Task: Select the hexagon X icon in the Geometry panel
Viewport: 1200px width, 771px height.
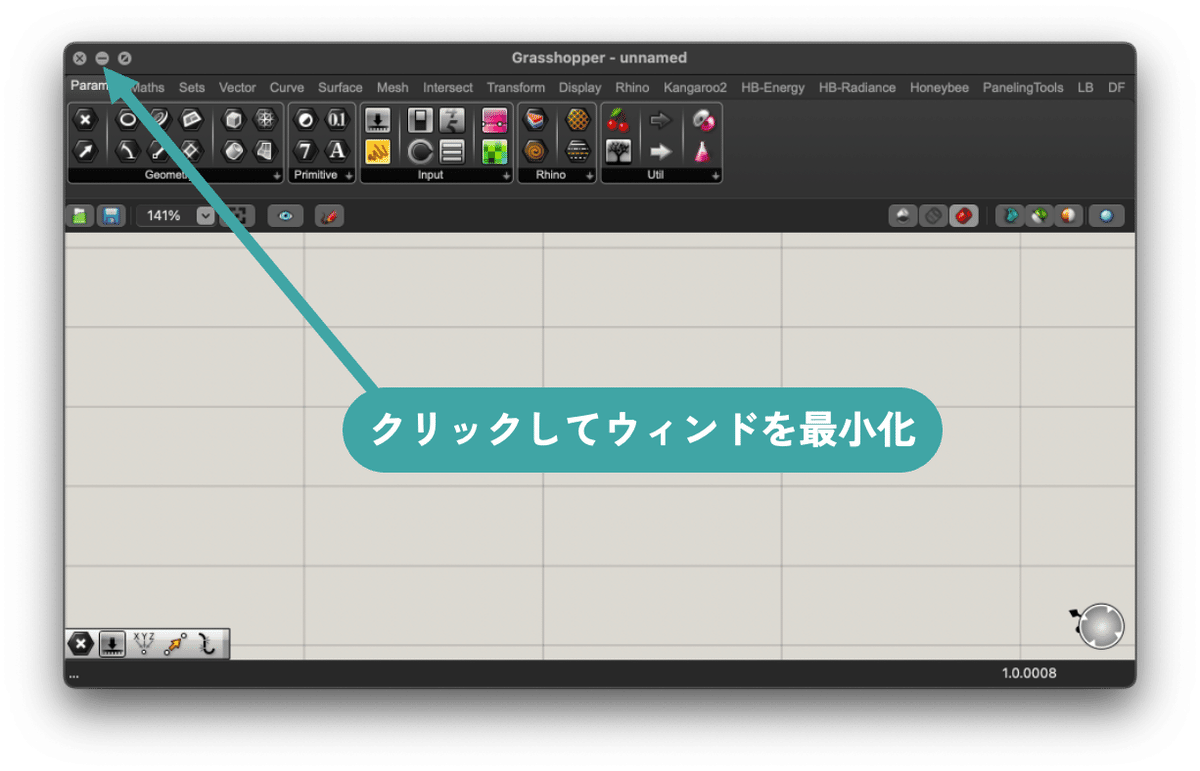Action: click(x=85, y=120)
